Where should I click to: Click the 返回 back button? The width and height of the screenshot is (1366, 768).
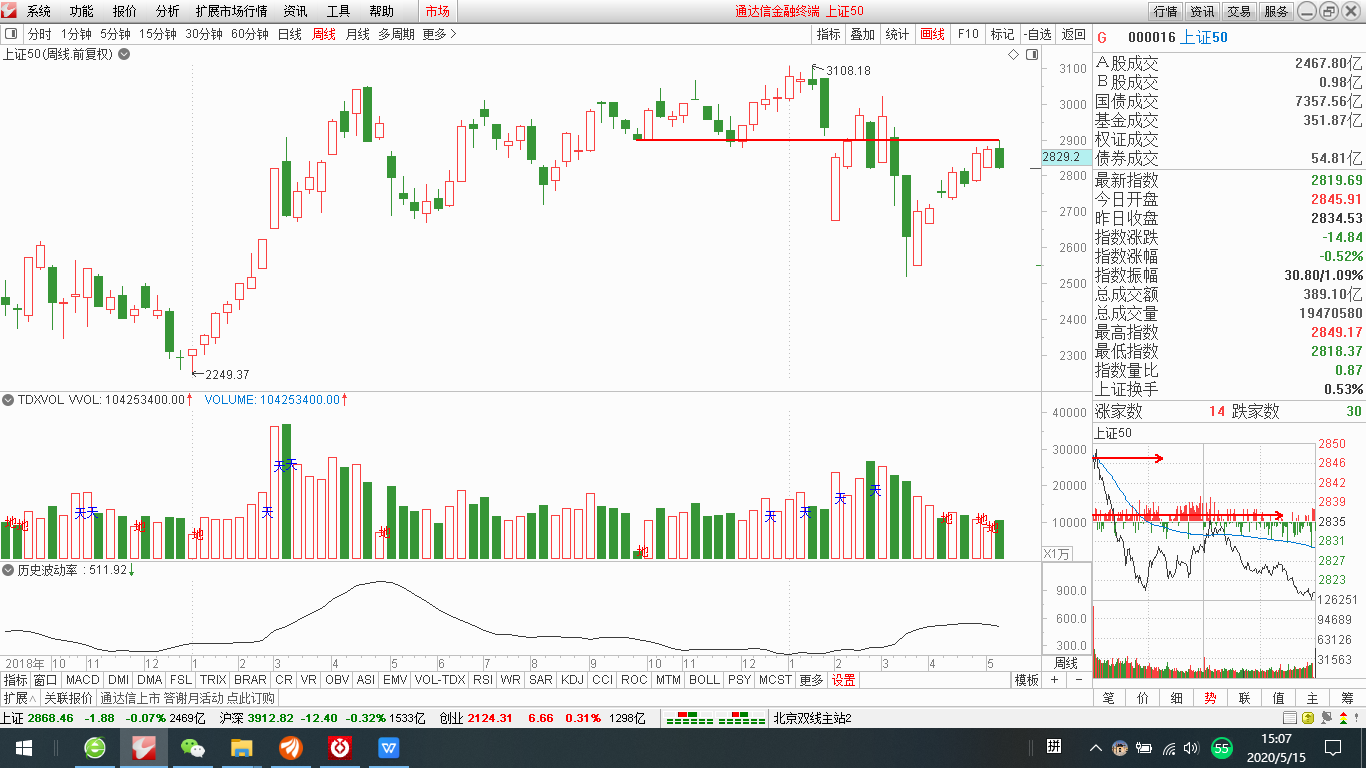(1073, 34)
